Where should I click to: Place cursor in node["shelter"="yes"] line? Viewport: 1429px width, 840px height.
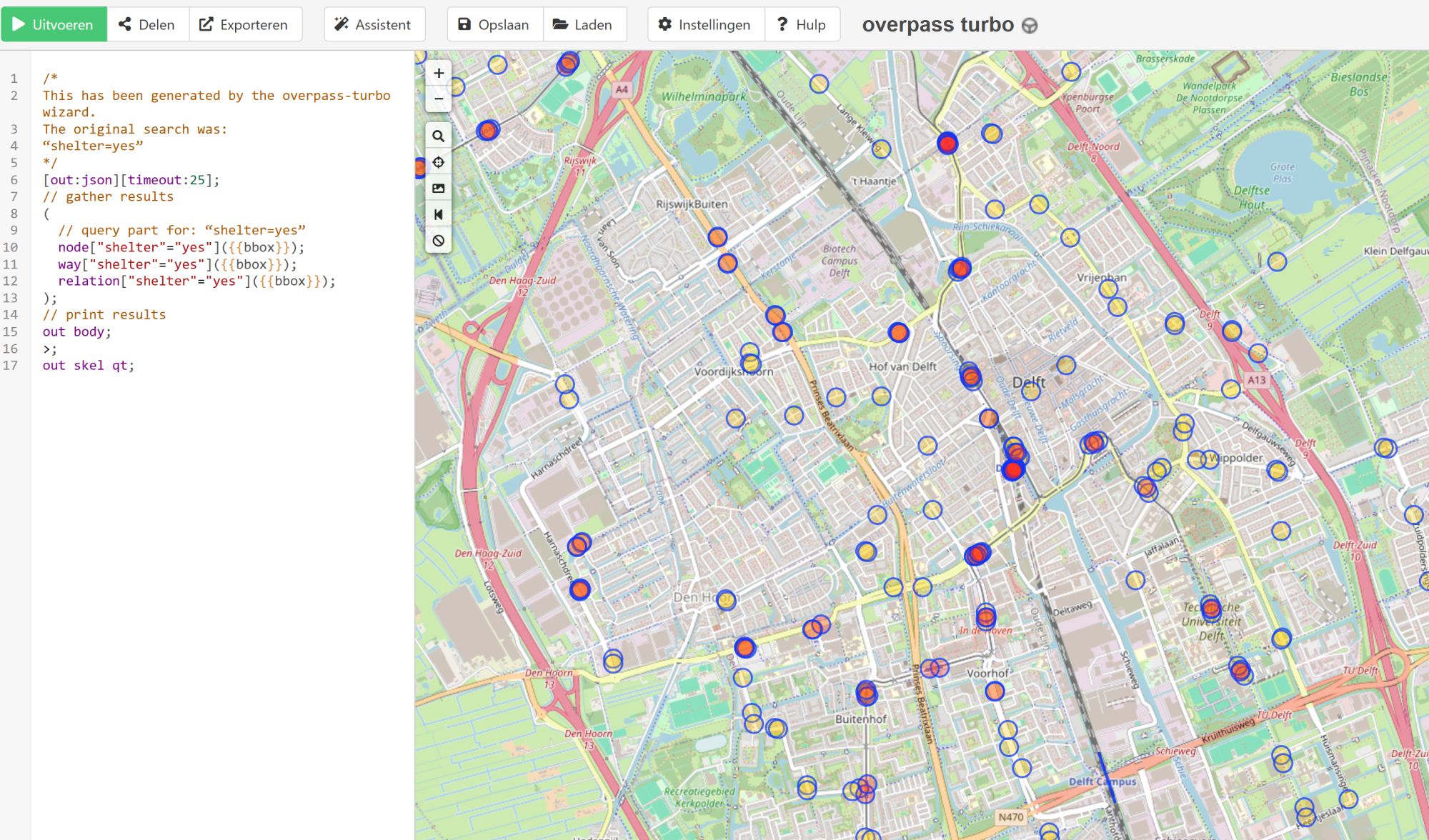point(181,247)
